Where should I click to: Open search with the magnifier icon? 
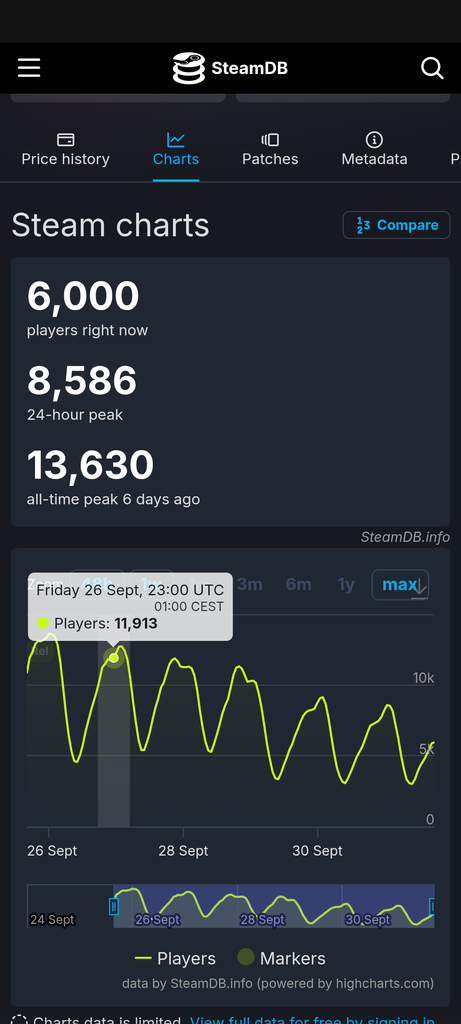tap(432, 68)
